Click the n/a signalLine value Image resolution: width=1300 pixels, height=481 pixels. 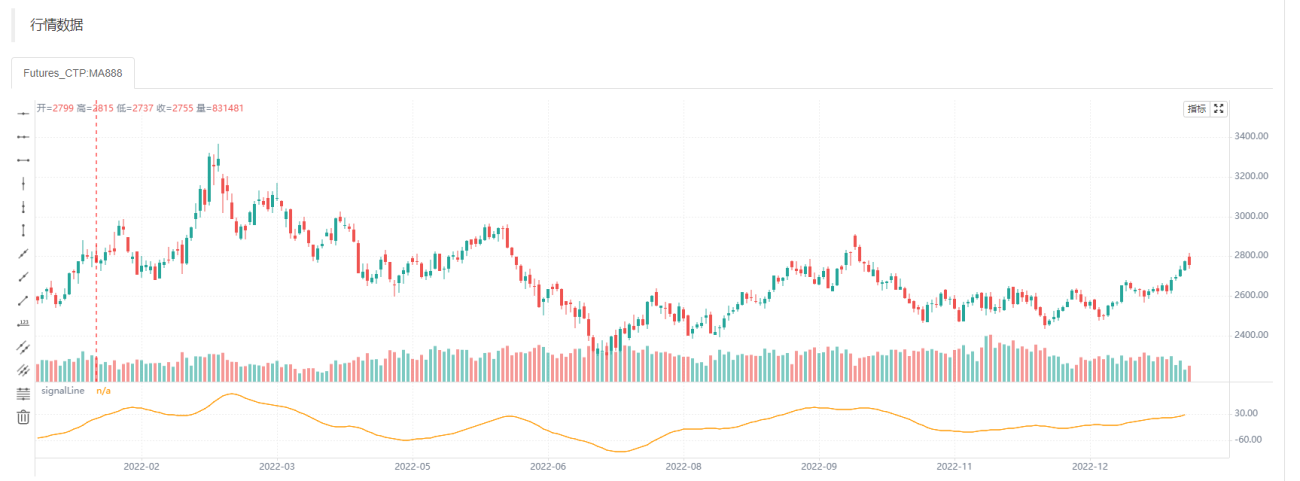[x=104, y=391]
